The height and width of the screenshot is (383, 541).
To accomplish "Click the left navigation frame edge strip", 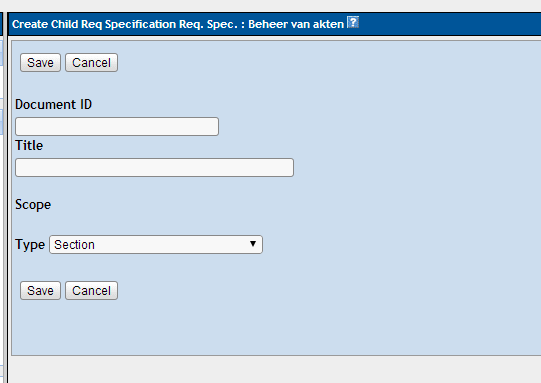I will (x=1, y=197).
